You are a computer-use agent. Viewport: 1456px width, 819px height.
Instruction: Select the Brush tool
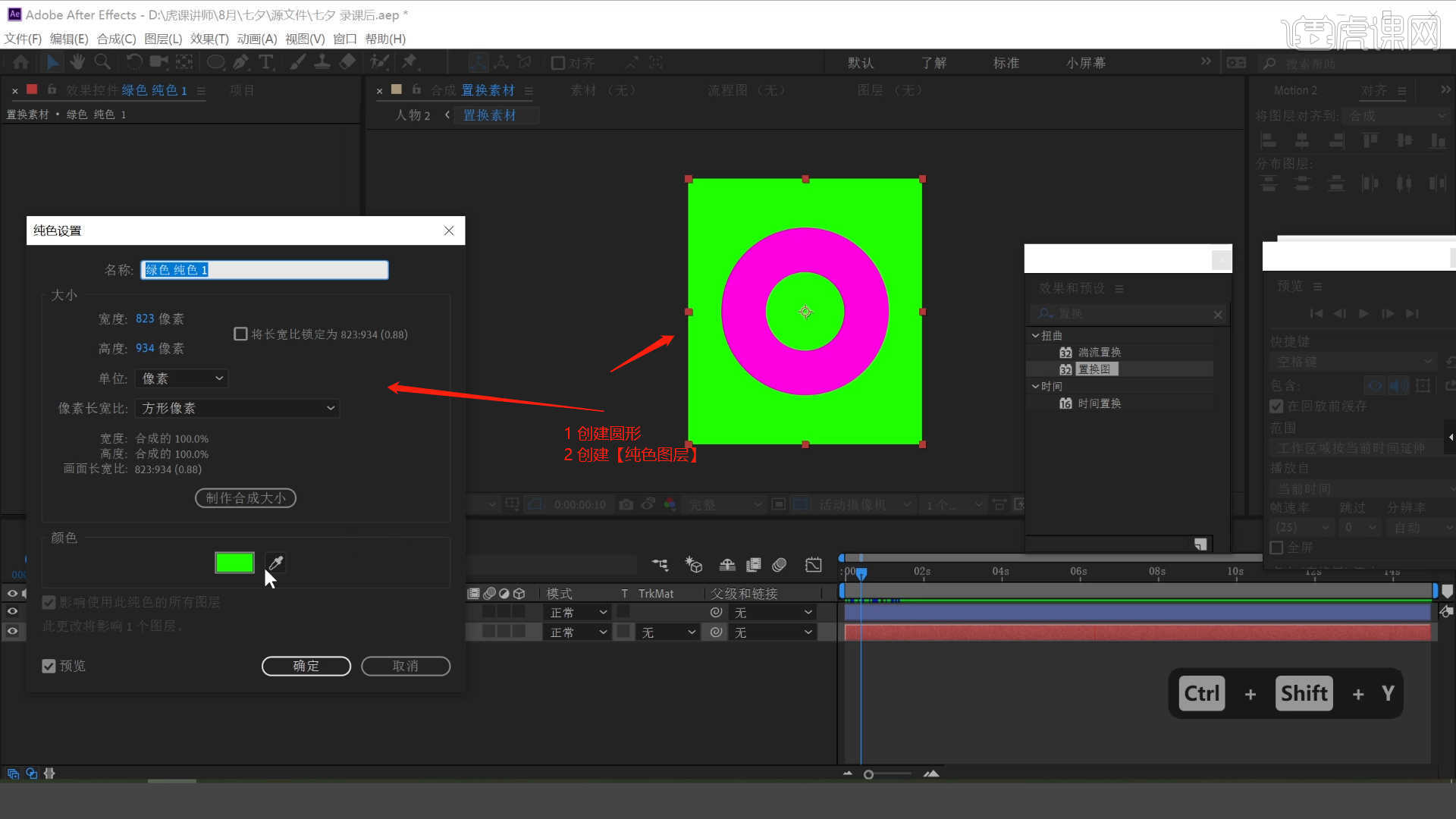298,62
